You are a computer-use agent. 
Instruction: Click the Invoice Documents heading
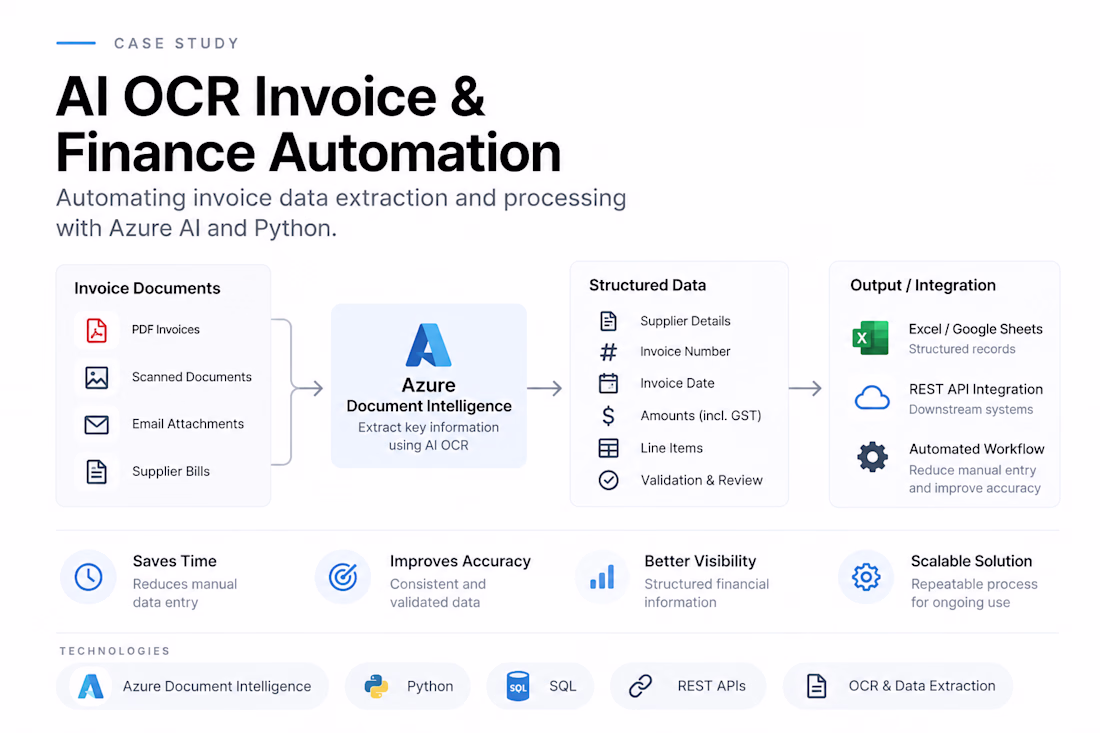[x=147, y=288]
